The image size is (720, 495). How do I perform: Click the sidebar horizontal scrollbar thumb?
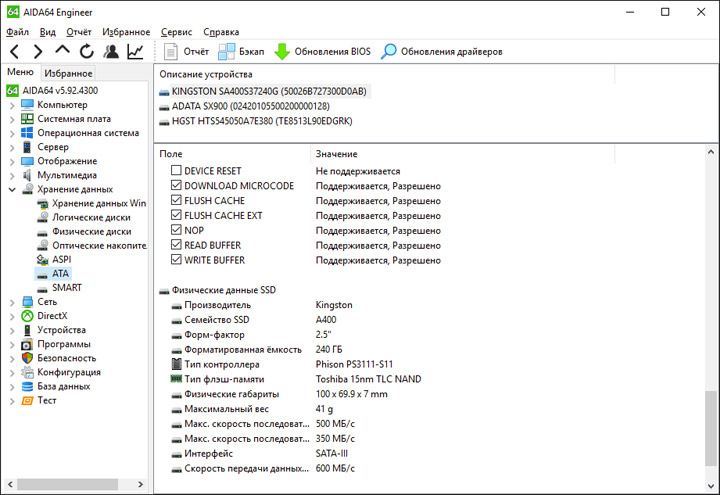[68, 484]
